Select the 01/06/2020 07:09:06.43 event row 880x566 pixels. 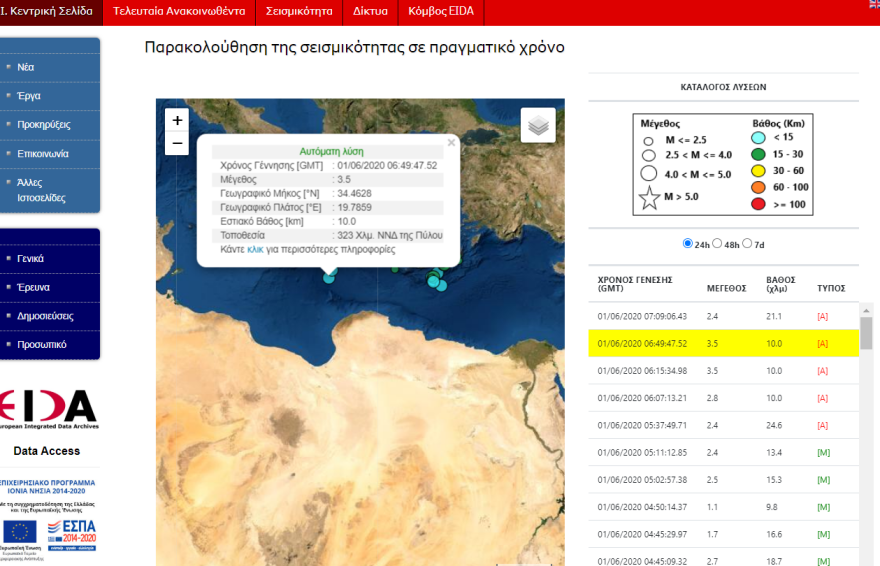coord(723,316)
